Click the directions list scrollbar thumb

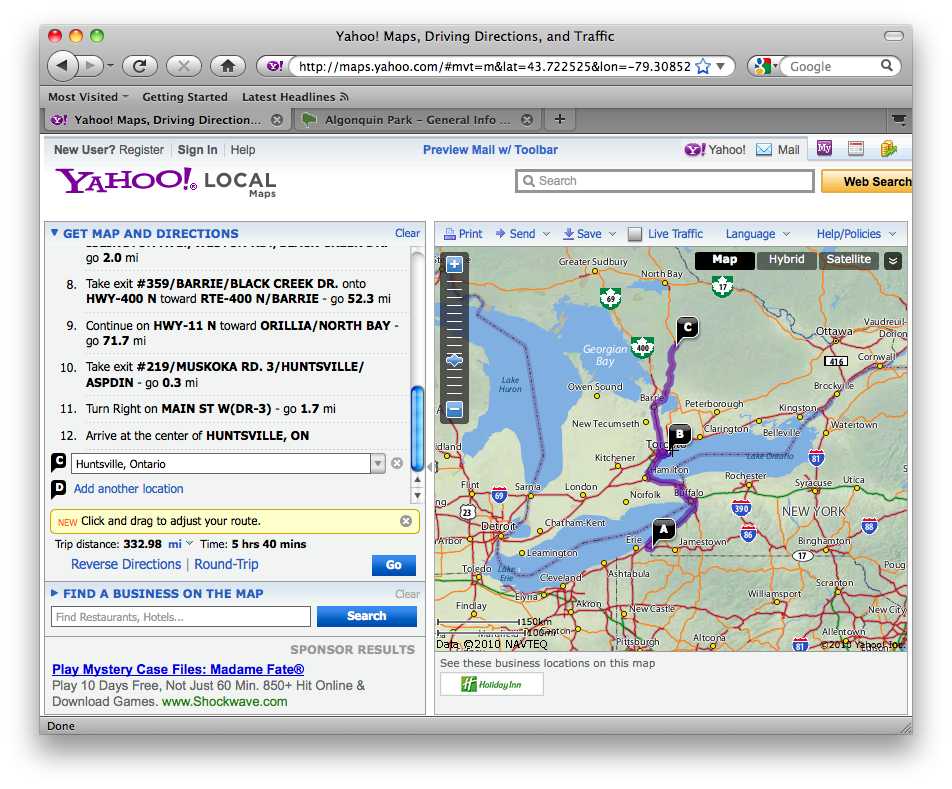pyautogui.click(x=417, y=428)
